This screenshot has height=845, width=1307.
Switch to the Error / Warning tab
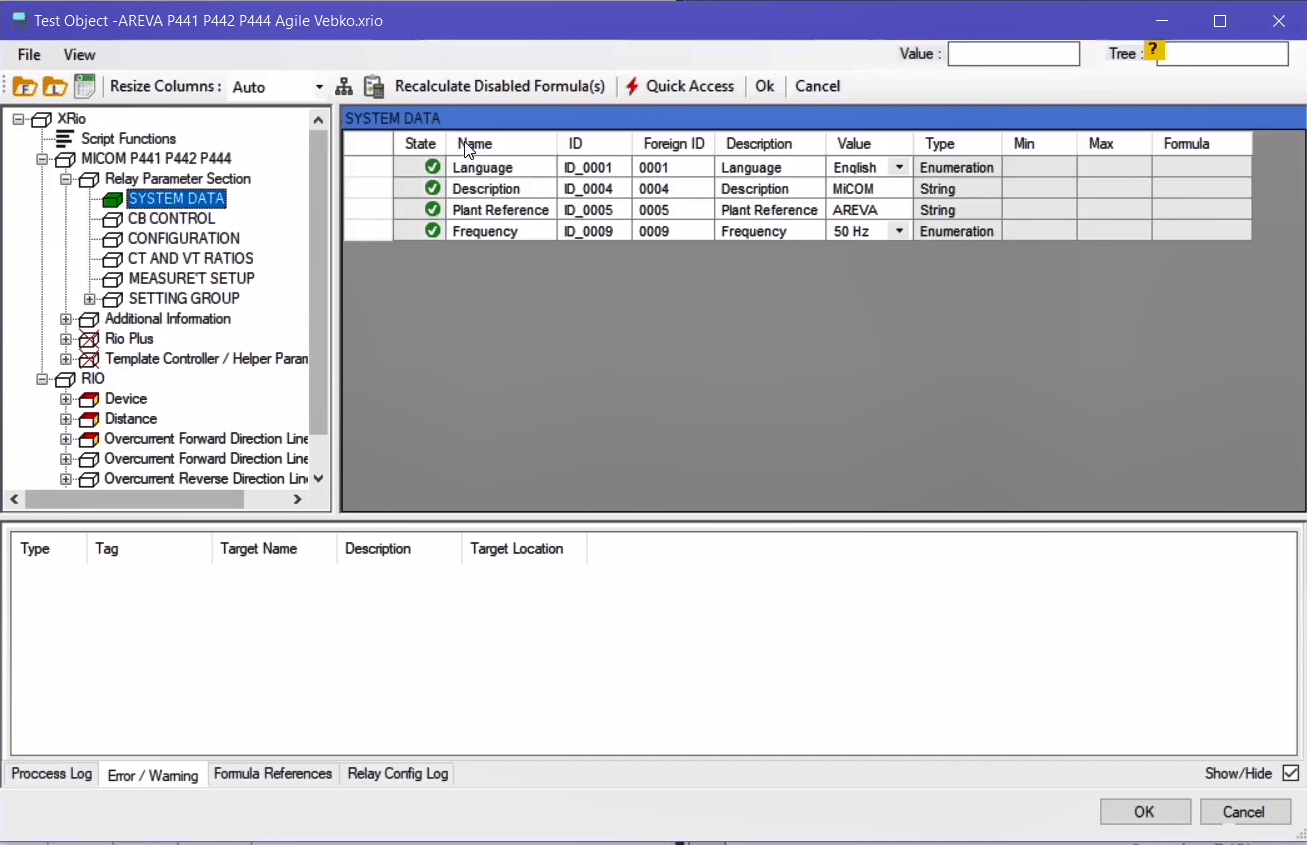coord(153,775)
